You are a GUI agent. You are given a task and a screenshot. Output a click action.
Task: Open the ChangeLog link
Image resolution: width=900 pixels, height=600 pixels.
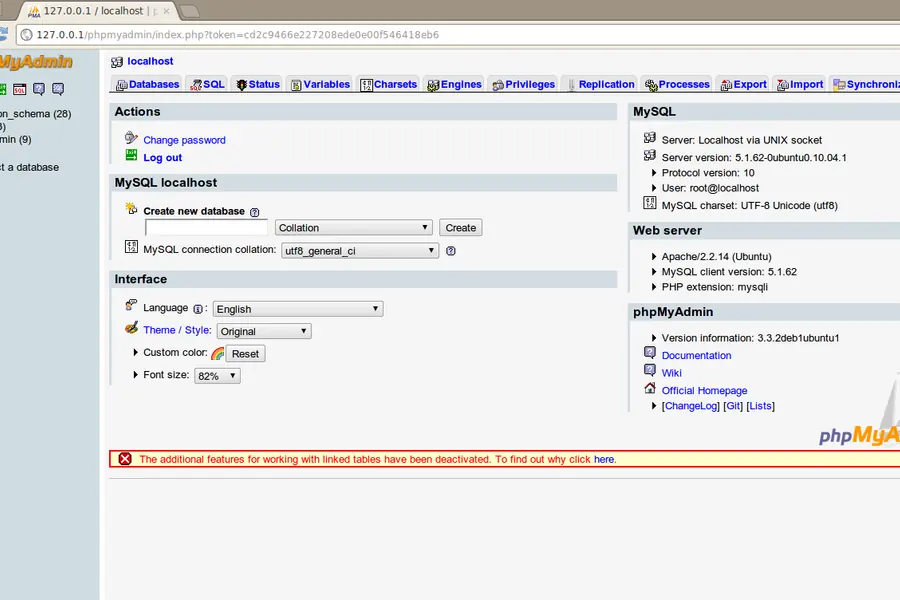[690, 406]
